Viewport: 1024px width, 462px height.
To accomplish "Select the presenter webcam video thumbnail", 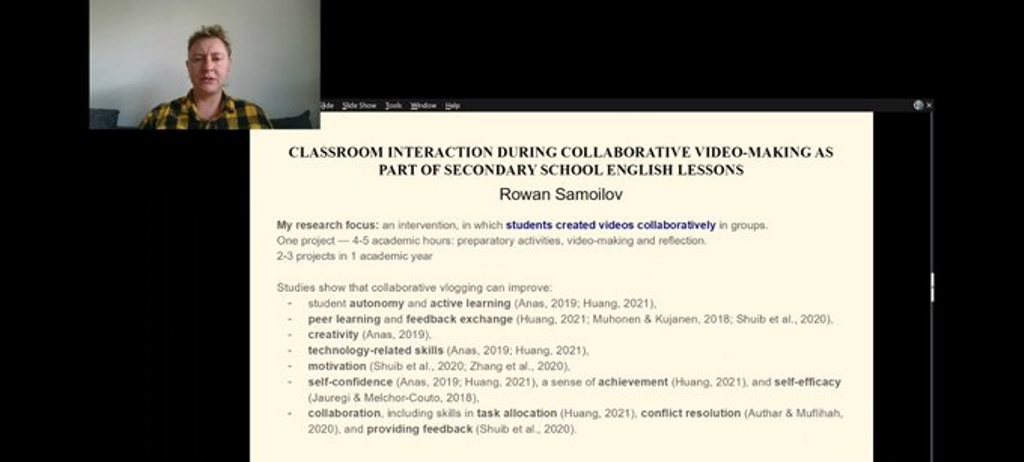I will (204, 64).
